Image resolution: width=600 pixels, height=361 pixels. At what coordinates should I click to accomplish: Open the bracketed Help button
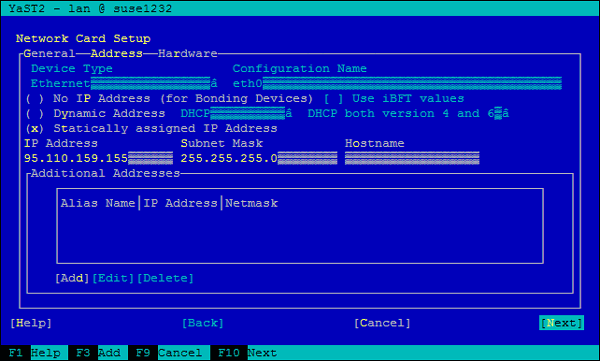click(31, 323)
